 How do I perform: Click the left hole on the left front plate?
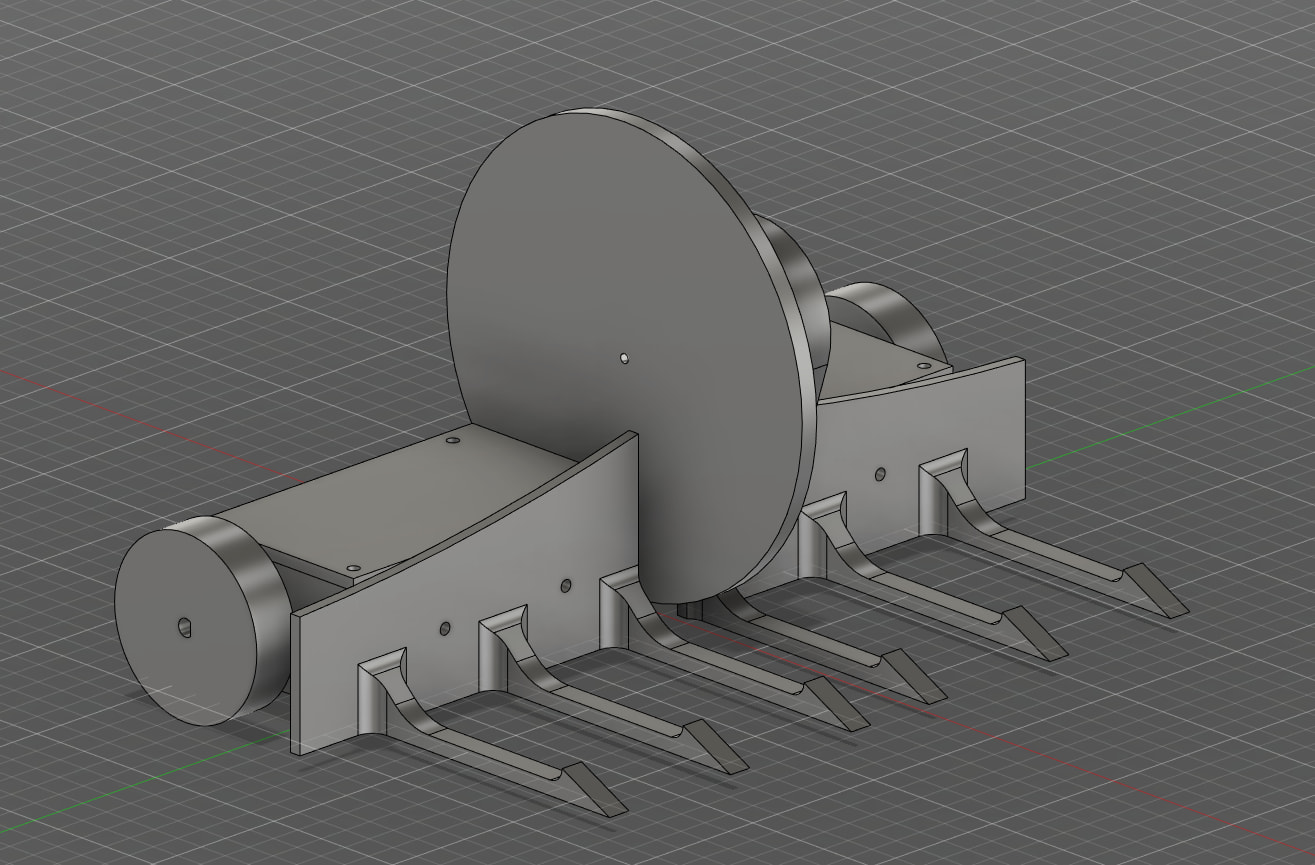point(445,629)
